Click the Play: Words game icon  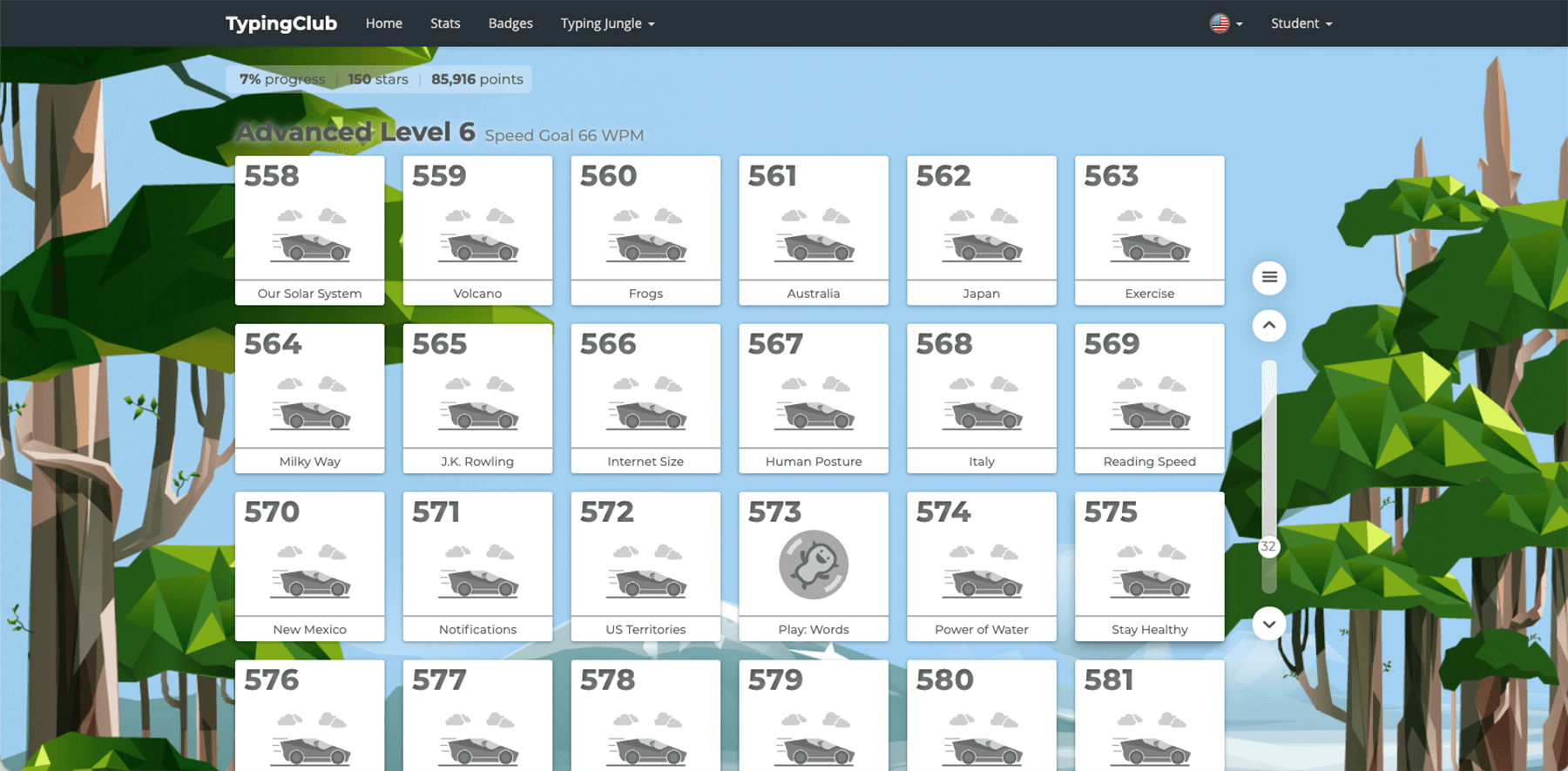tap(813, 565)
